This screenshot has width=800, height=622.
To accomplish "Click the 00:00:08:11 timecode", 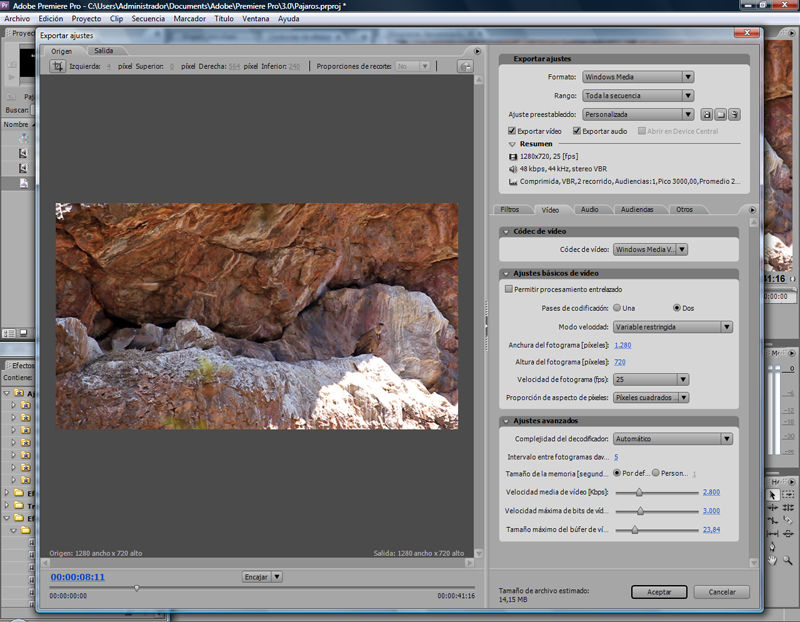I will click(78, 577).
